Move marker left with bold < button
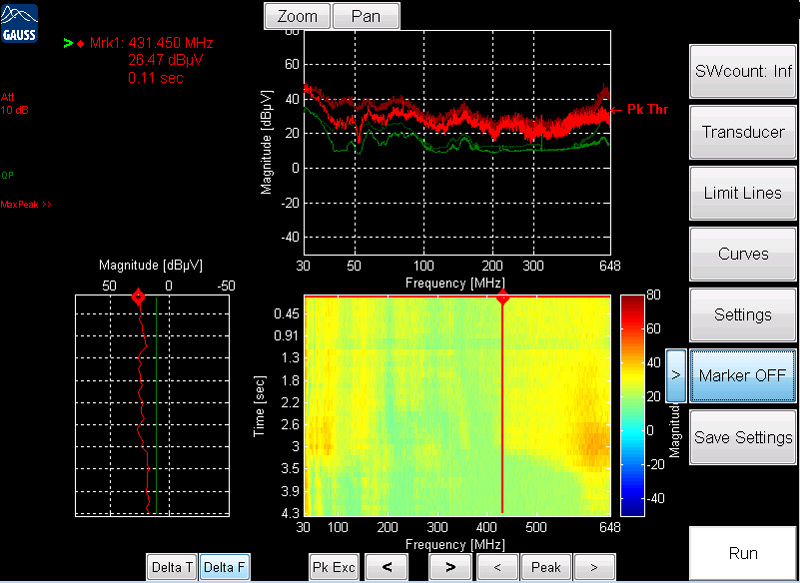The image size is (800, 583). [387, 567]
